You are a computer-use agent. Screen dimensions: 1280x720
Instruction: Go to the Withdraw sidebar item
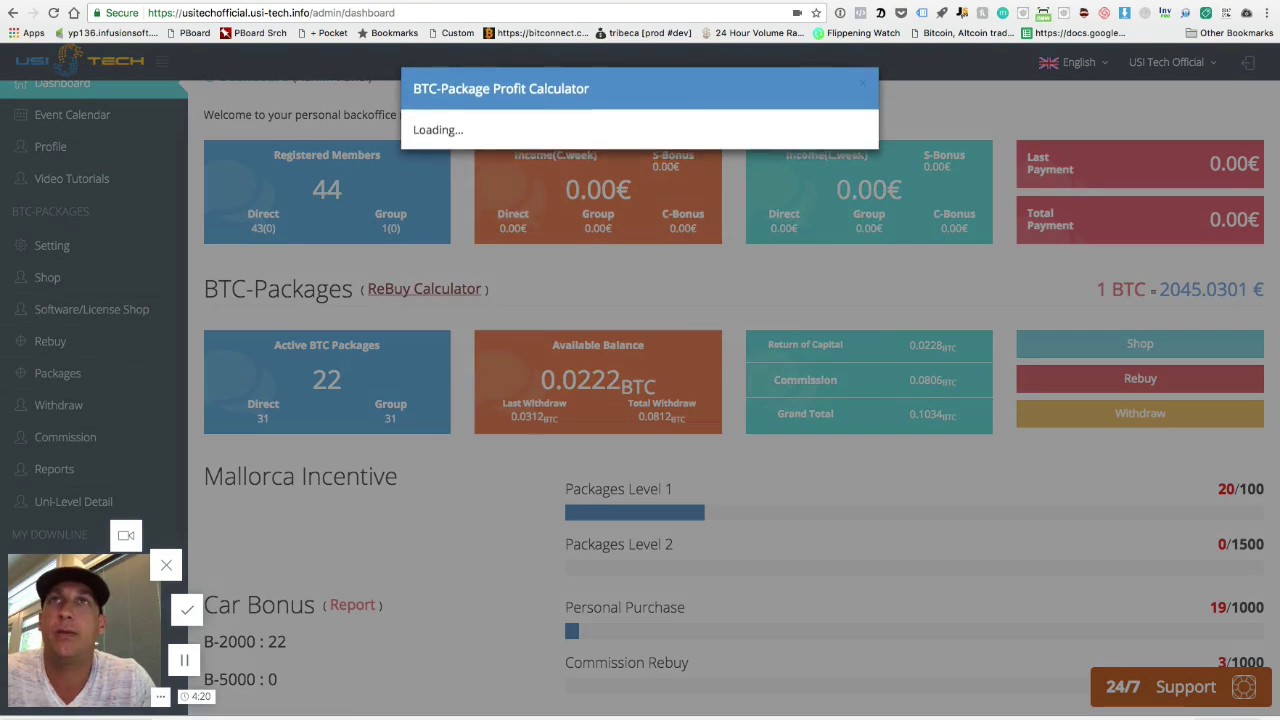[59, 405]
